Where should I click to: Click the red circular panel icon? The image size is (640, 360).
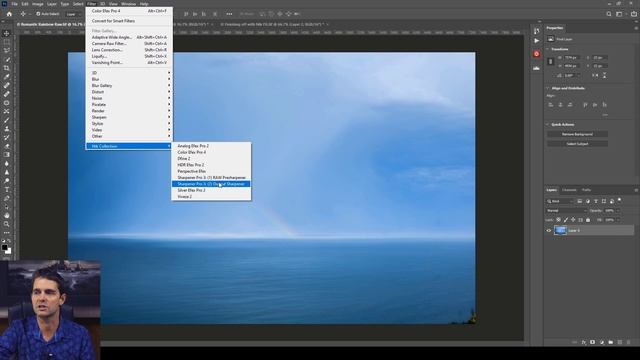[x=536, y=54]
